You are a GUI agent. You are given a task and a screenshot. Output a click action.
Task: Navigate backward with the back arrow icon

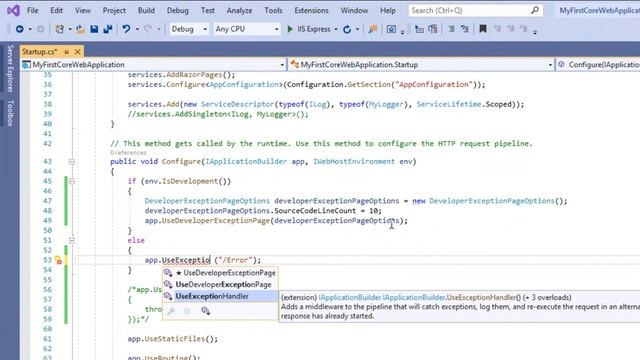pos(19,29)
